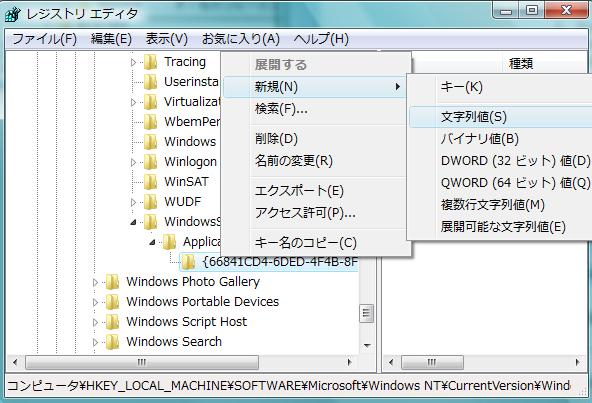Select キー(K) in the submenu
The width and height of the screenshot is (592, 403).
click(500, 87)
